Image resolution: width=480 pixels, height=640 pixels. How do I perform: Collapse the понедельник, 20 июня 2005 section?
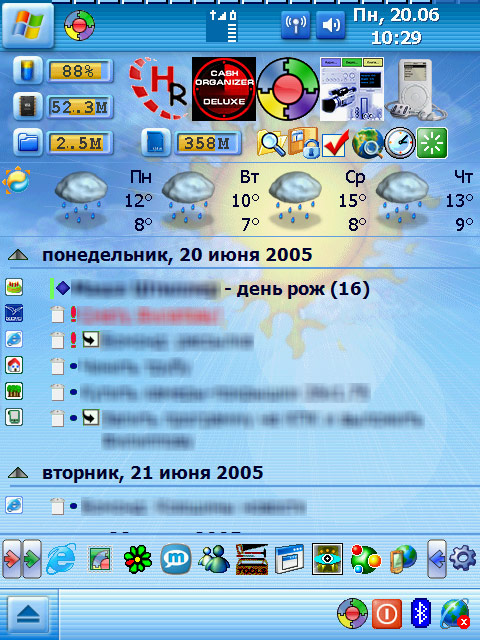(18, 256)
